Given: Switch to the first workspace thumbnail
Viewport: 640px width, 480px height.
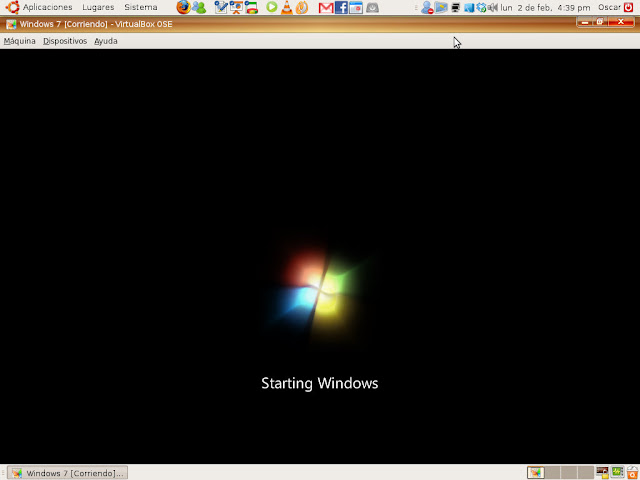Looking at the screenshot, I should pos(535,473).
